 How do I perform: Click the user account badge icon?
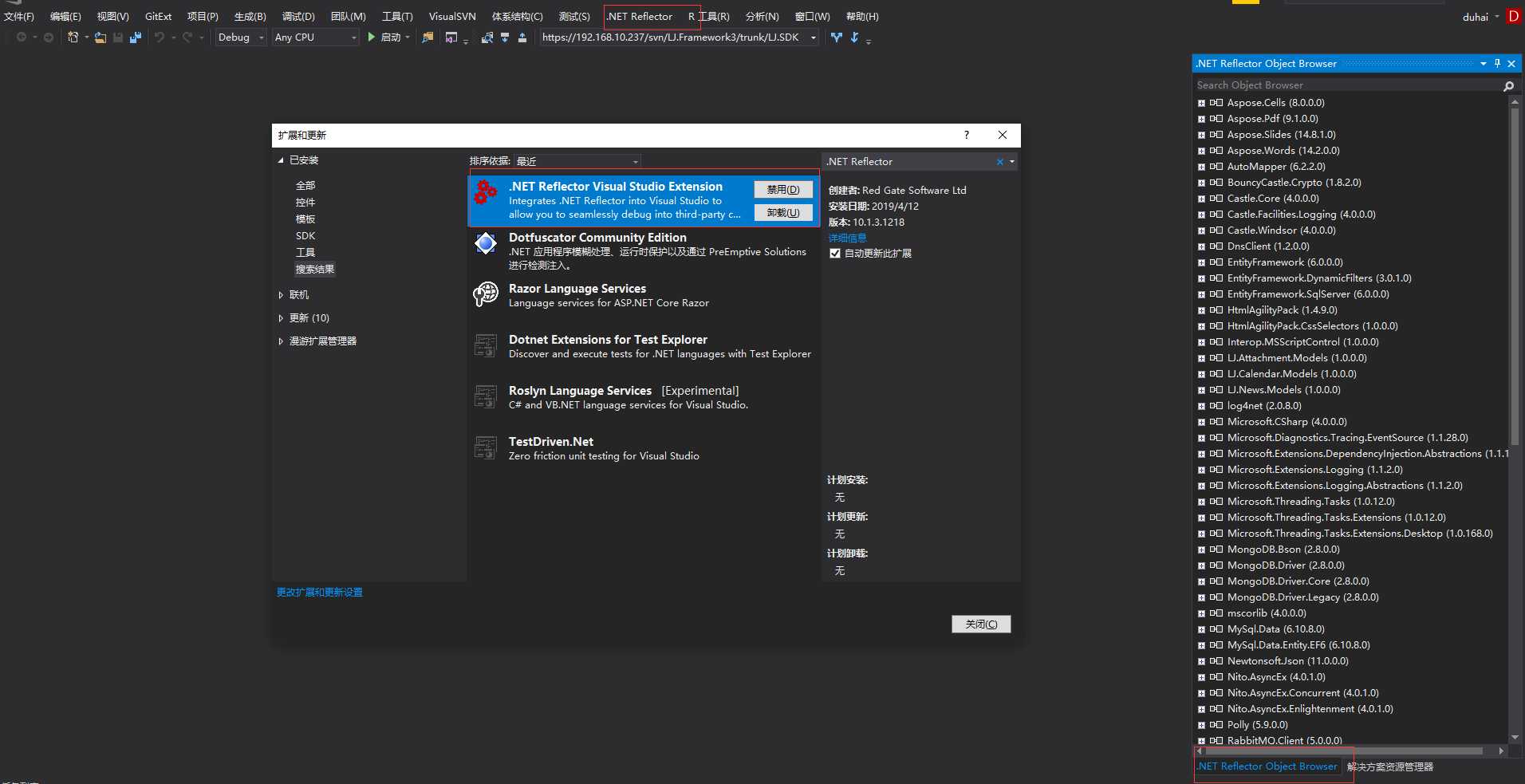coord(1513,16)
